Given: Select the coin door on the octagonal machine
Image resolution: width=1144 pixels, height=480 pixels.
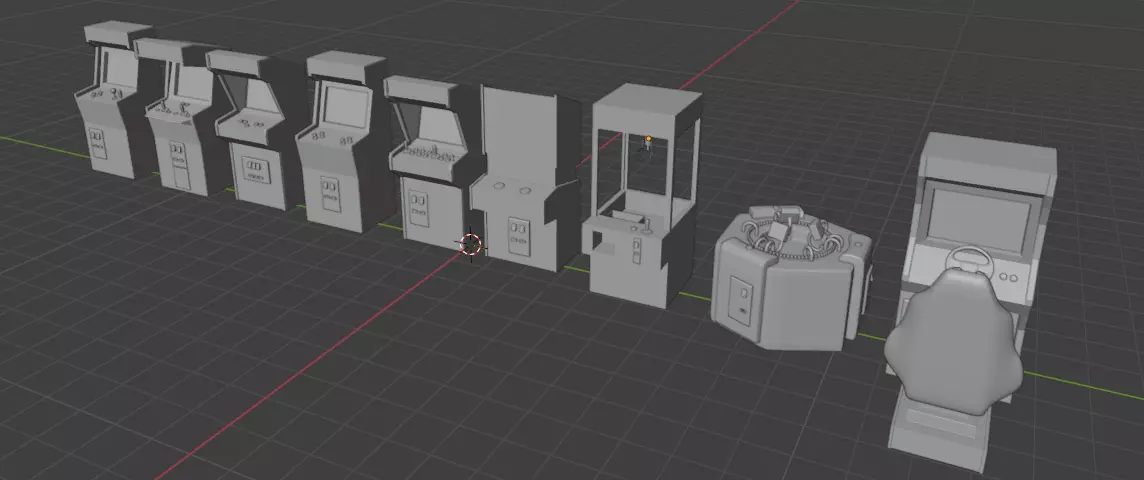Looking at the screenshot, I should [743, 302].
